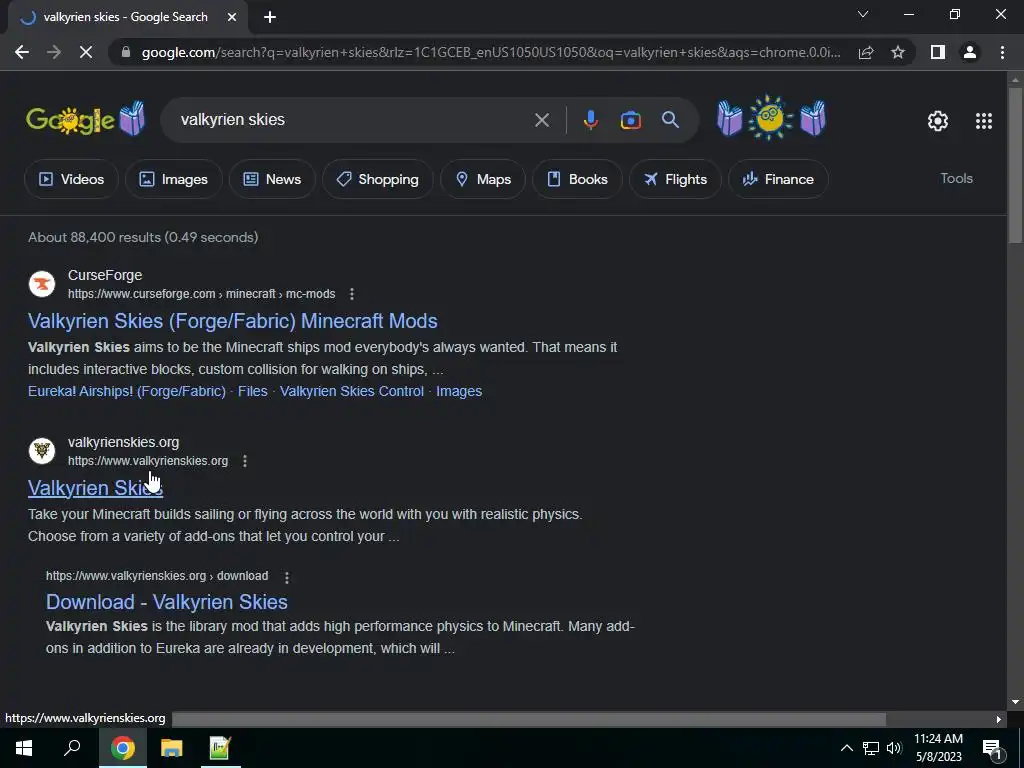The height and width of the screenshot is (768, 1024).
Task: Stop loading the page
Action: point(86,52)
